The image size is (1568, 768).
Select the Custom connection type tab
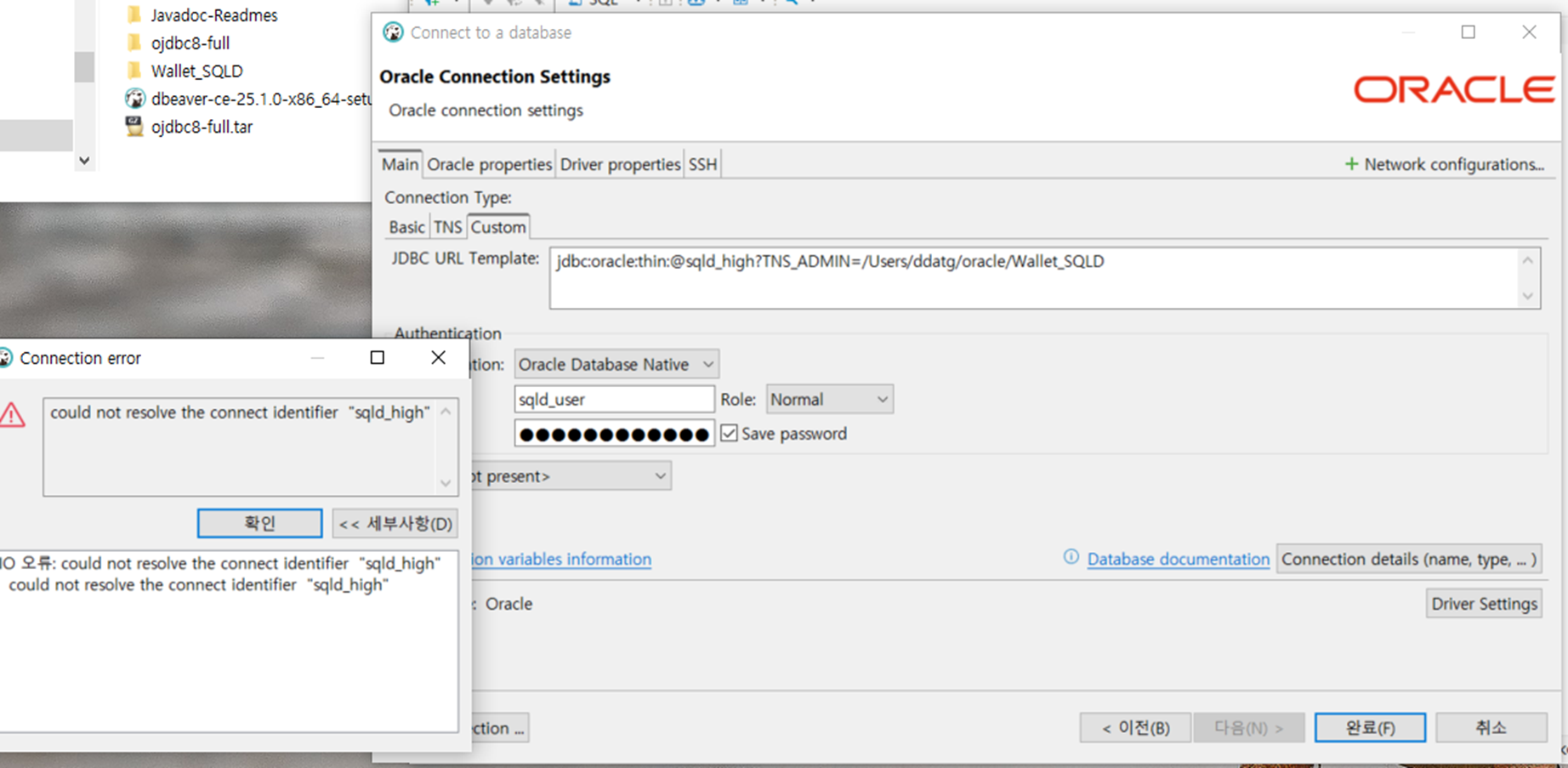click(498, 227)
